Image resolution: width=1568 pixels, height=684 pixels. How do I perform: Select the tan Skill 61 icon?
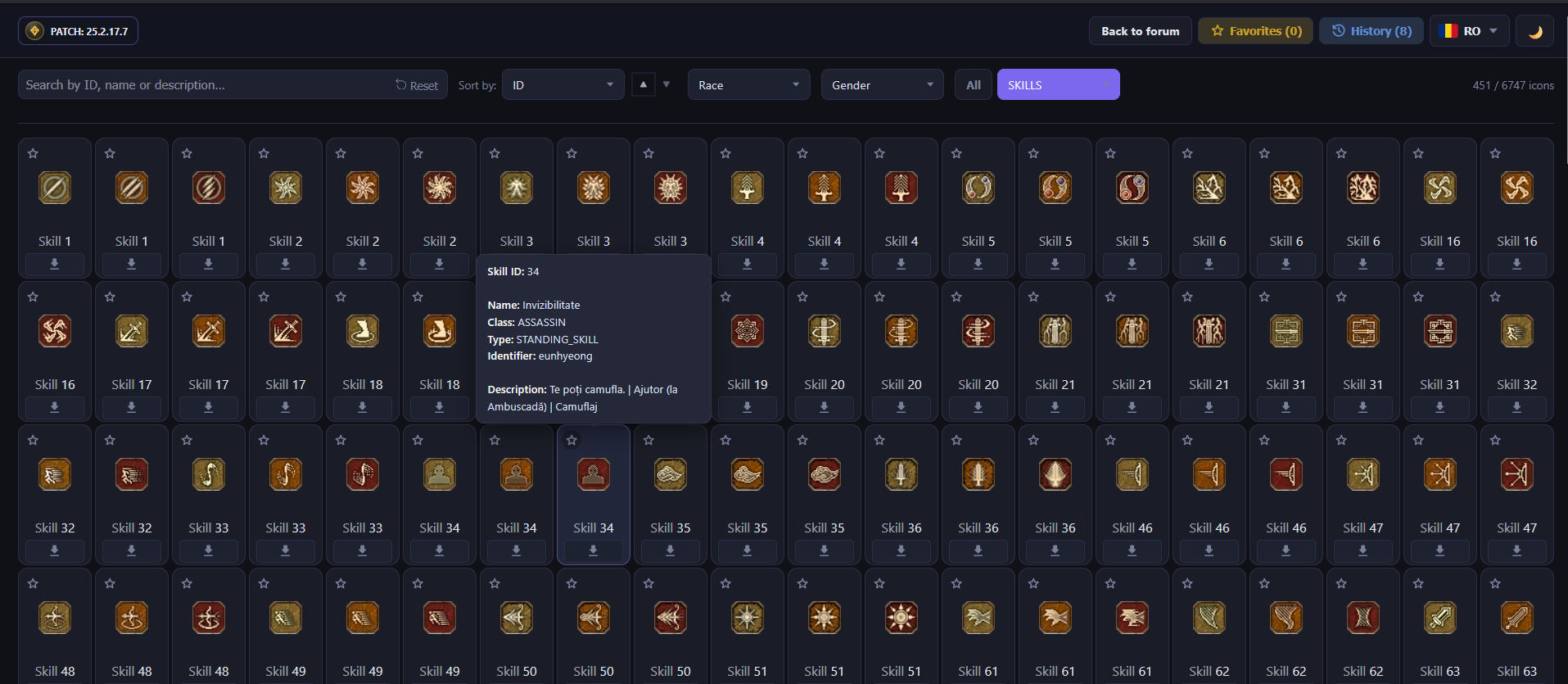(978, 618)
